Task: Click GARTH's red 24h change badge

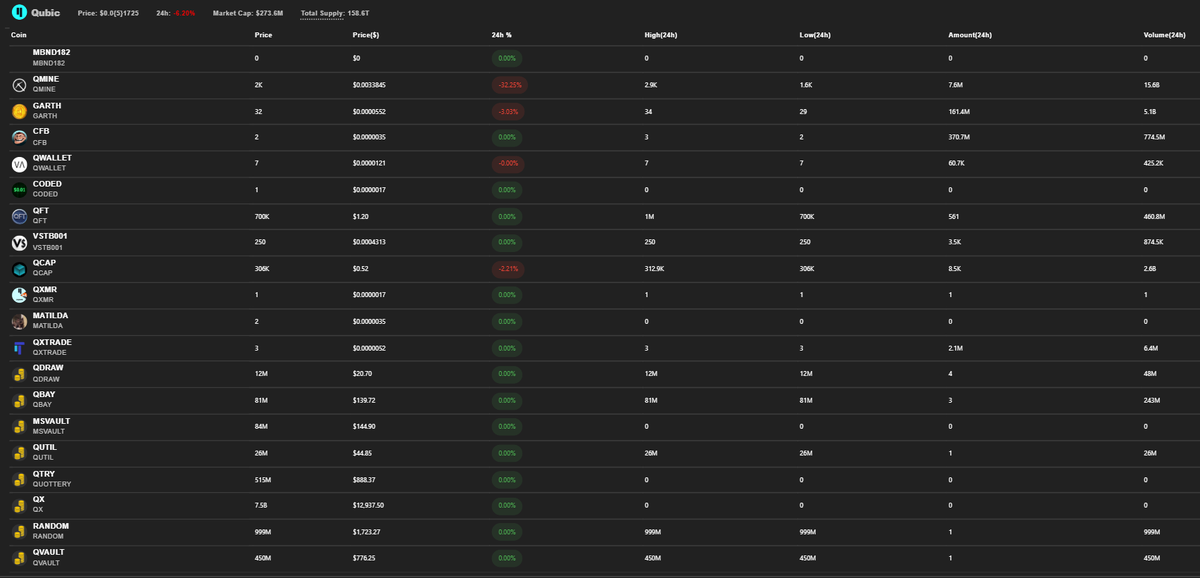Action: 507,111
